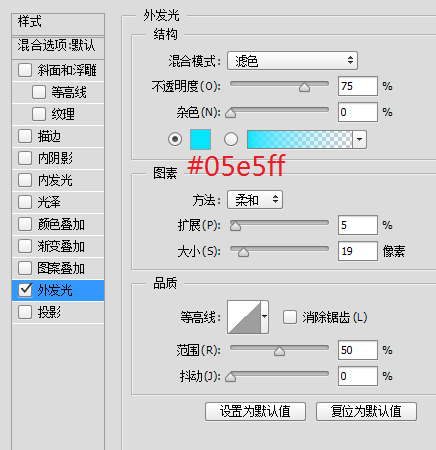This screenshot has height=450, width=436.
Task: Focus the 杂色 value field
Action: pyautogui.click(x=358, y=112)
